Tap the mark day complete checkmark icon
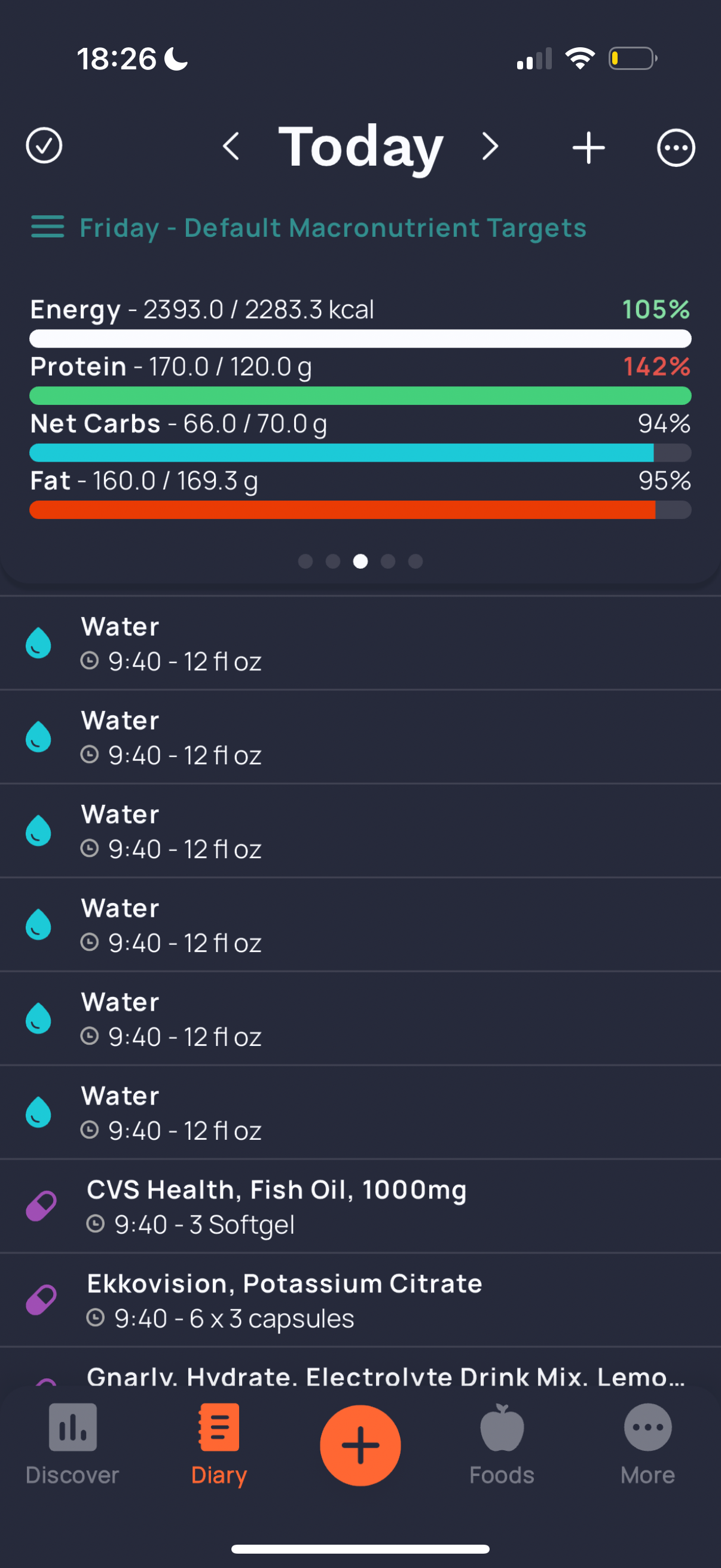721x1568 pixels. (44, 146)
